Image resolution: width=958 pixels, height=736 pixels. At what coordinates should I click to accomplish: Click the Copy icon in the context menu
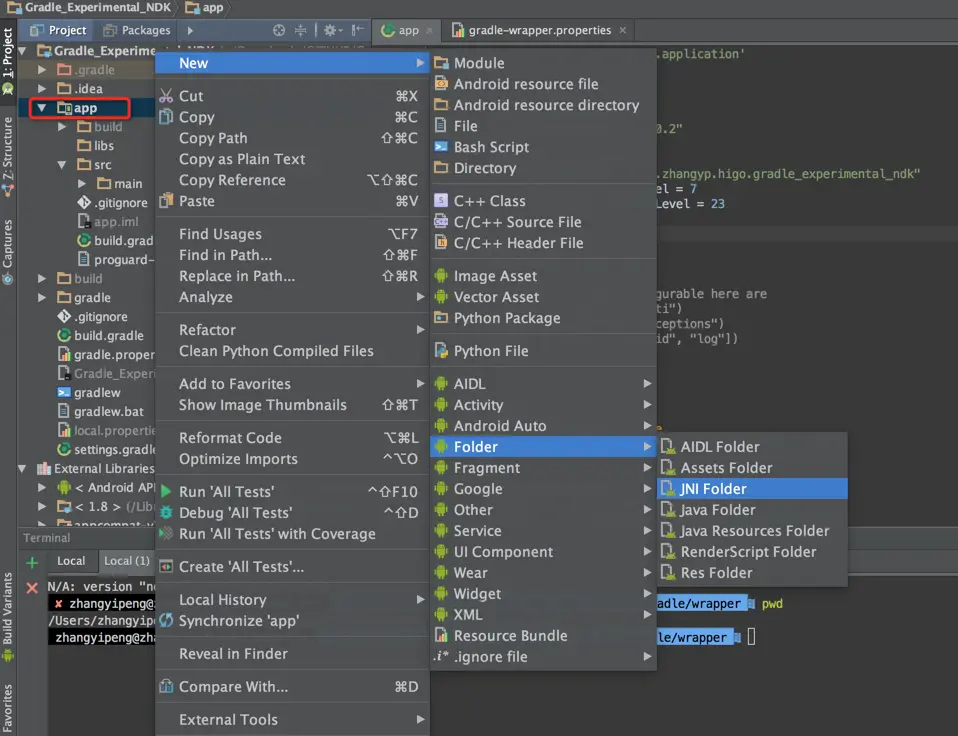[166, 117]
